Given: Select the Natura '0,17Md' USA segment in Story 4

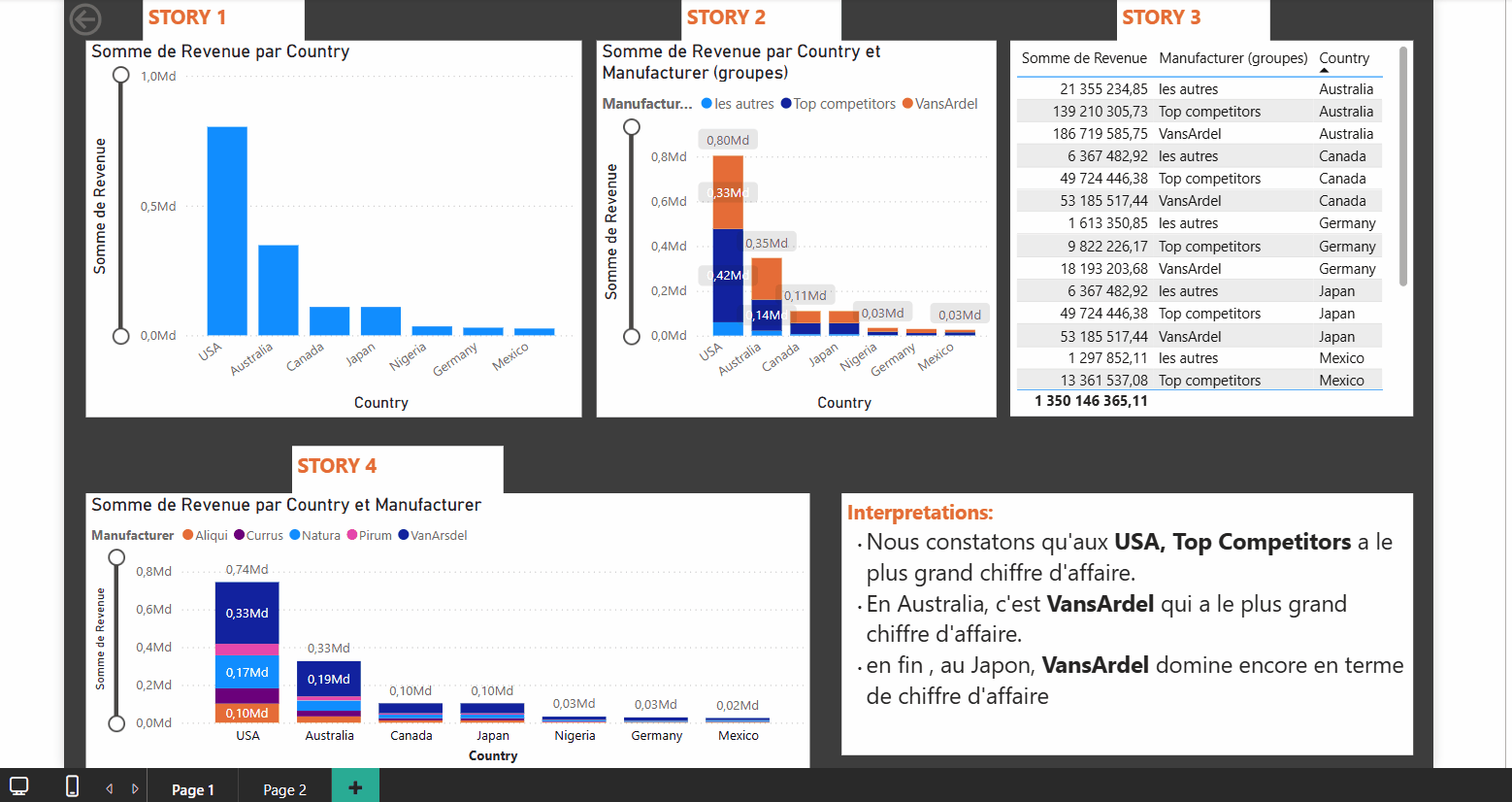Looking at the screenshot, I should (247, 672).
